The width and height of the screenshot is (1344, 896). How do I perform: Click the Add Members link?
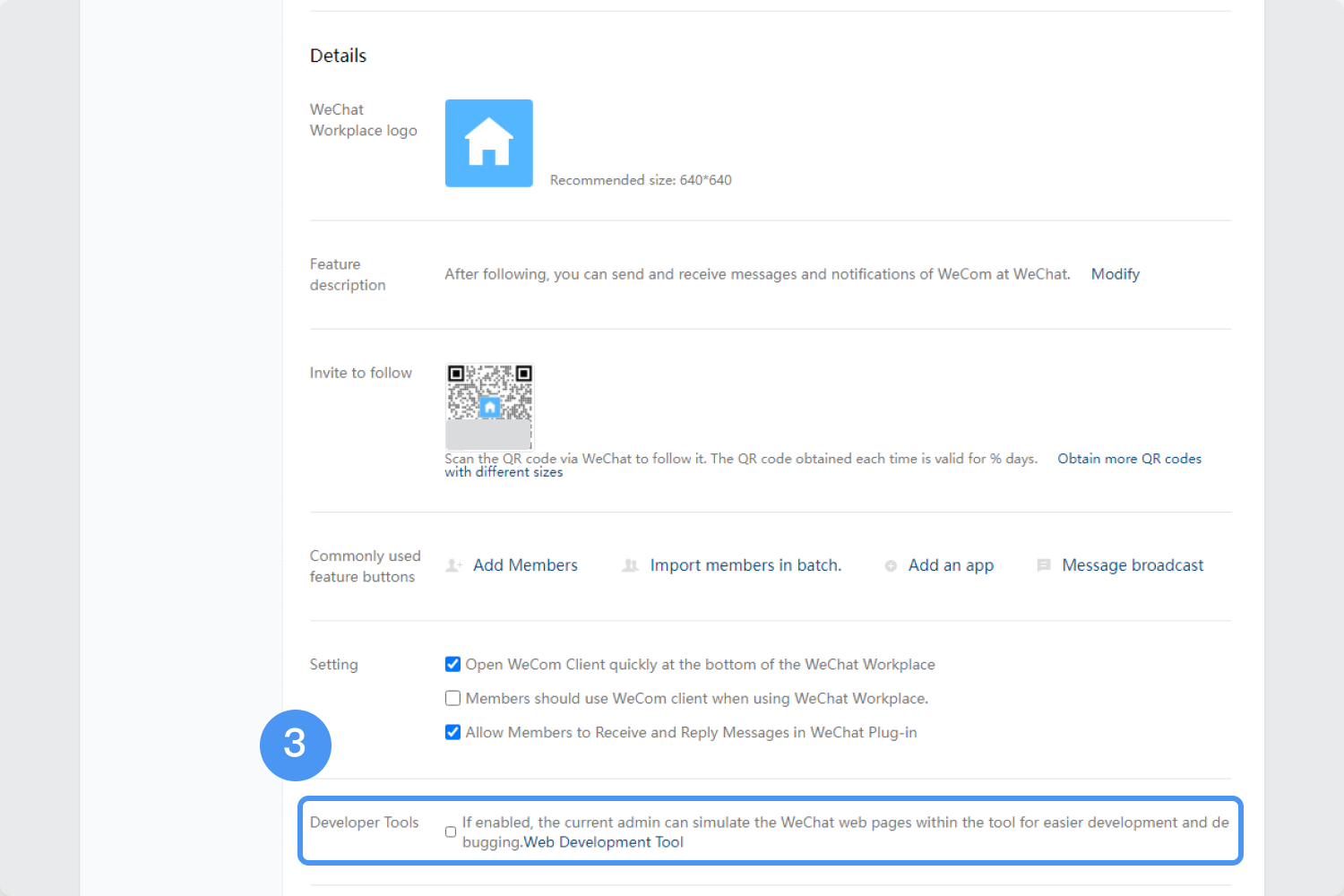525,565
